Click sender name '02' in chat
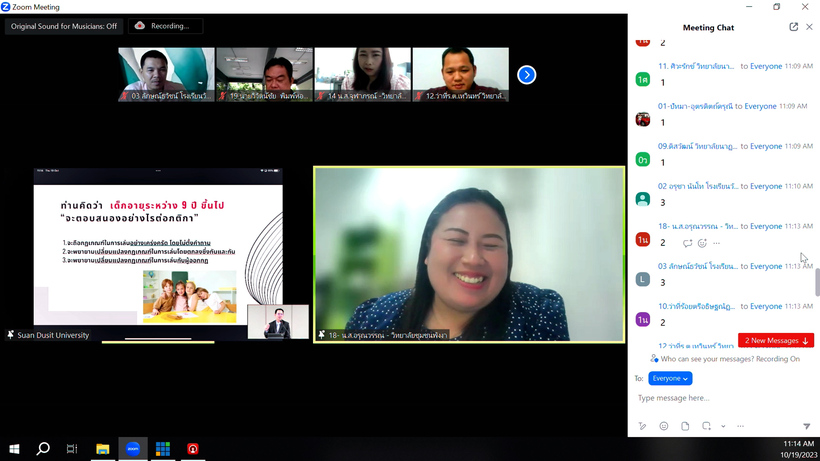 coord(698,186)
